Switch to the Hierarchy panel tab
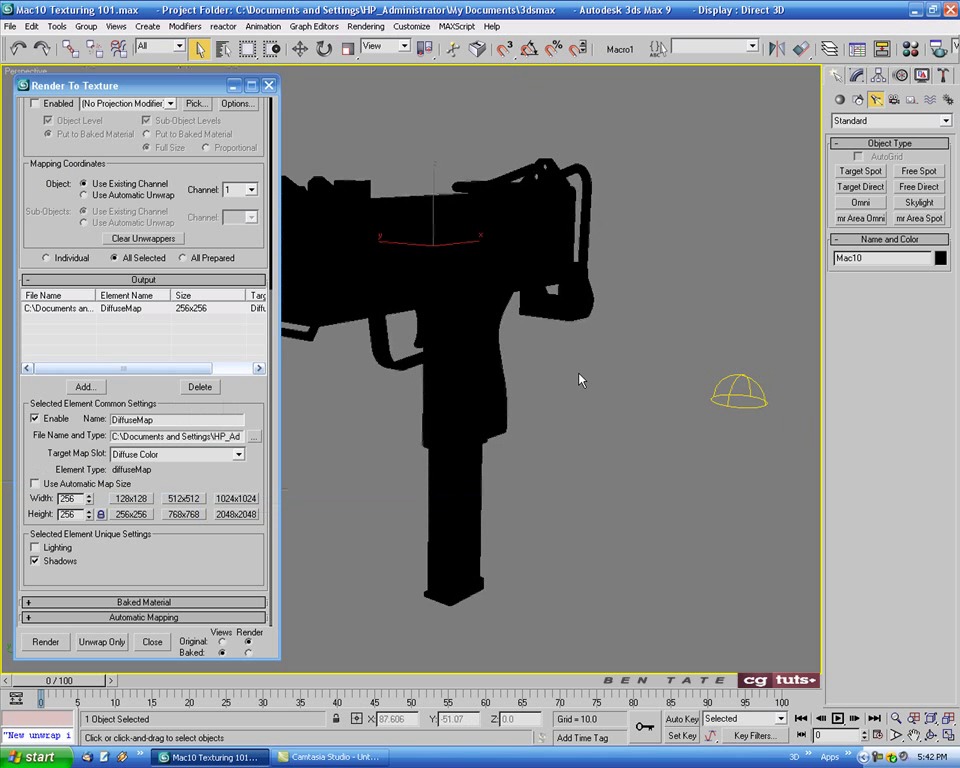Image resolution: width=960 pixels, height=768 pixels. click(879, 75)
